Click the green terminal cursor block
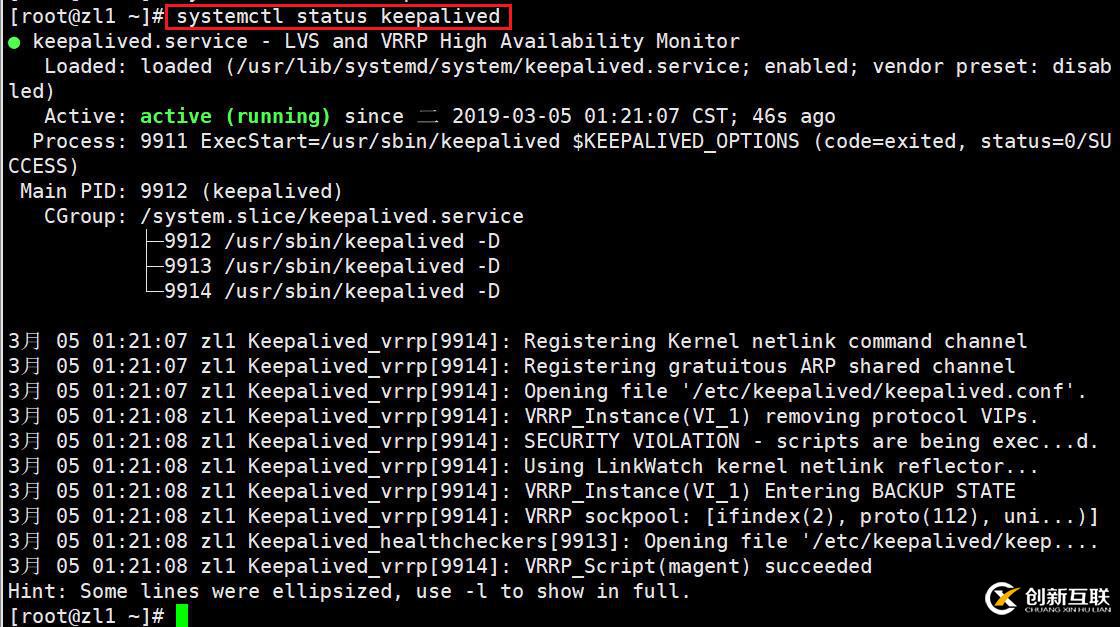This screenshot has width=1120, height=627. pyautogui.click(x=182, y=616)
